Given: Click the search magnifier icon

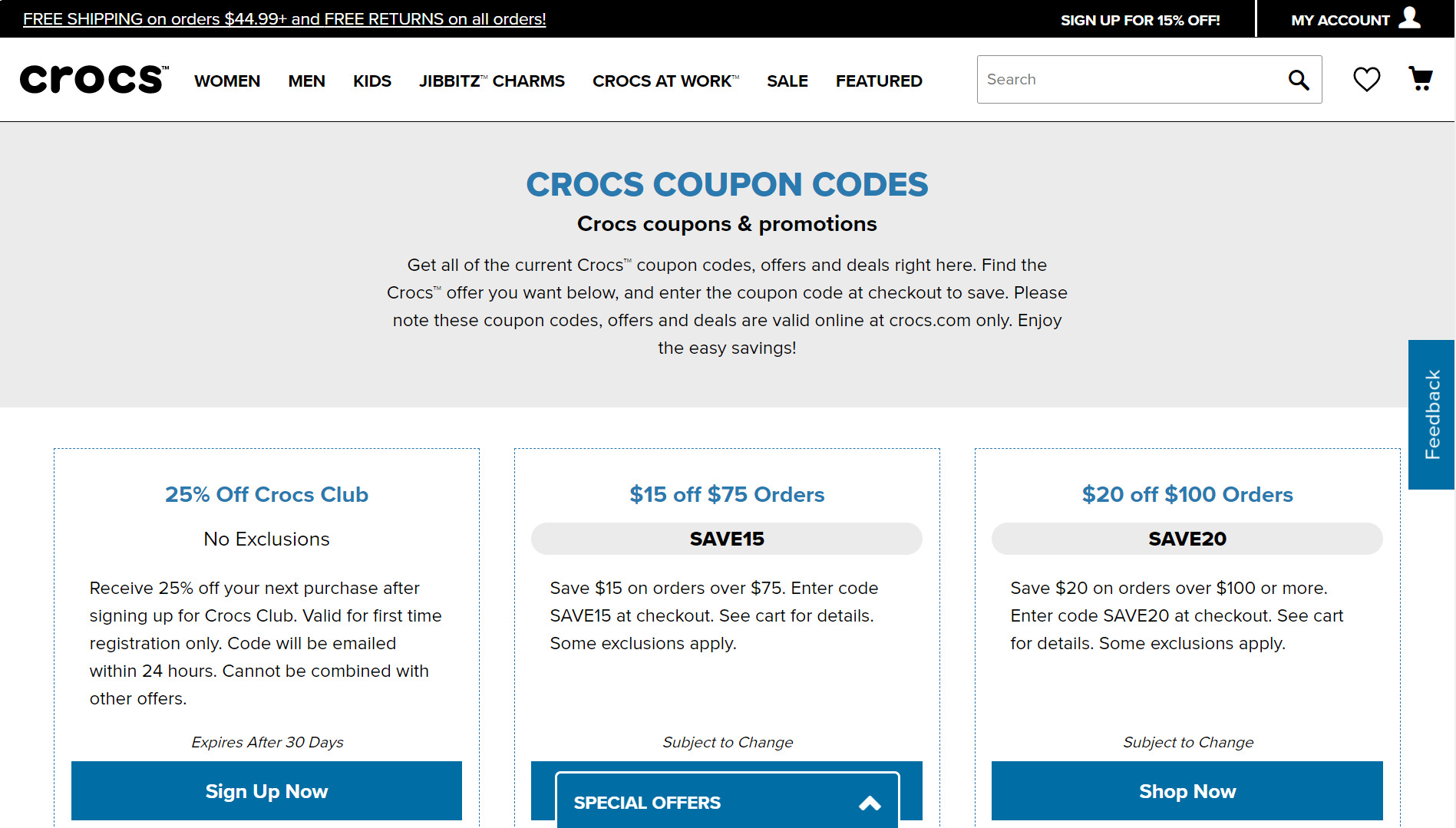Looking at the screenshot, I should pos(1298,80).
